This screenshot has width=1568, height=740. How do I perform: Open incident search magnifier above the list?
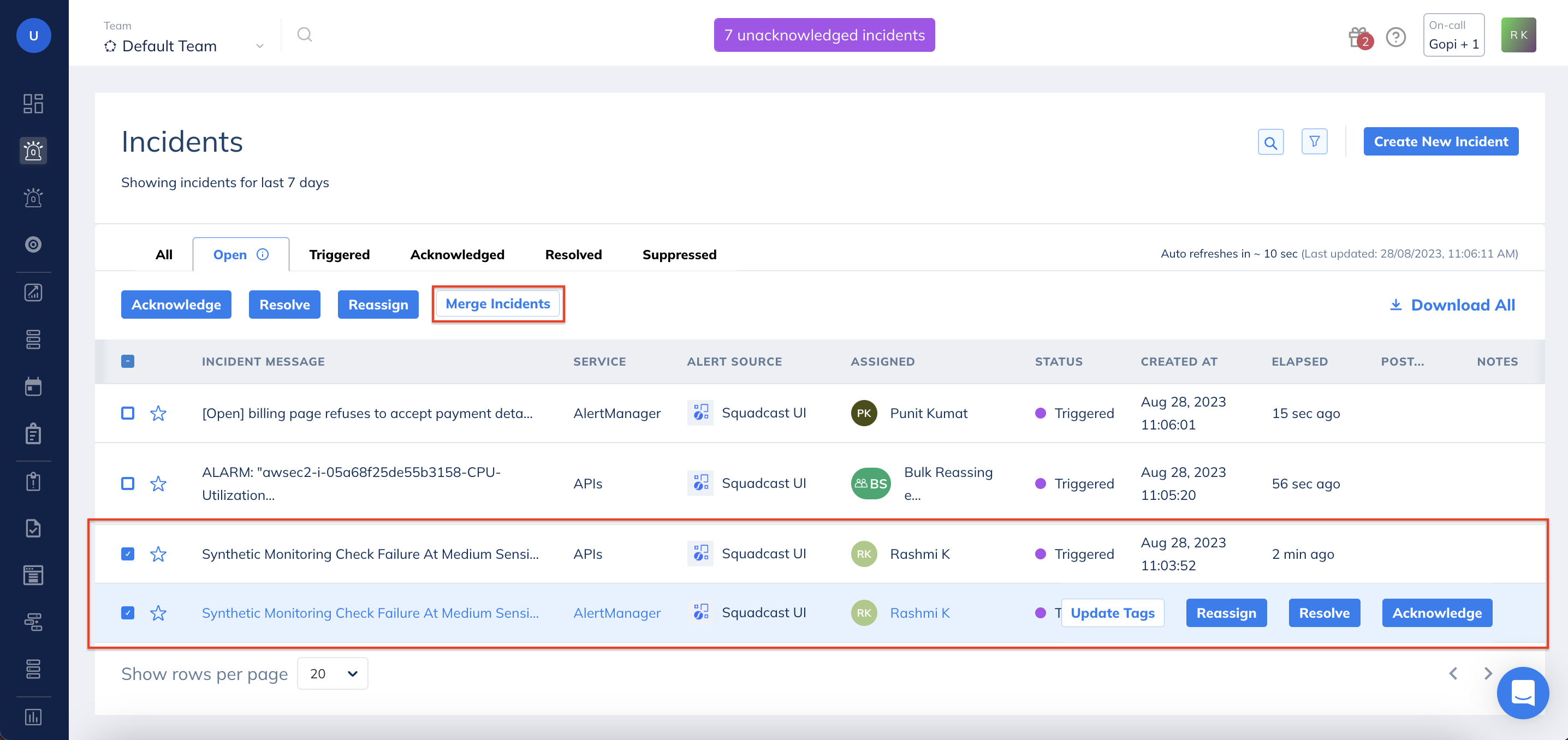(1270, 141)
